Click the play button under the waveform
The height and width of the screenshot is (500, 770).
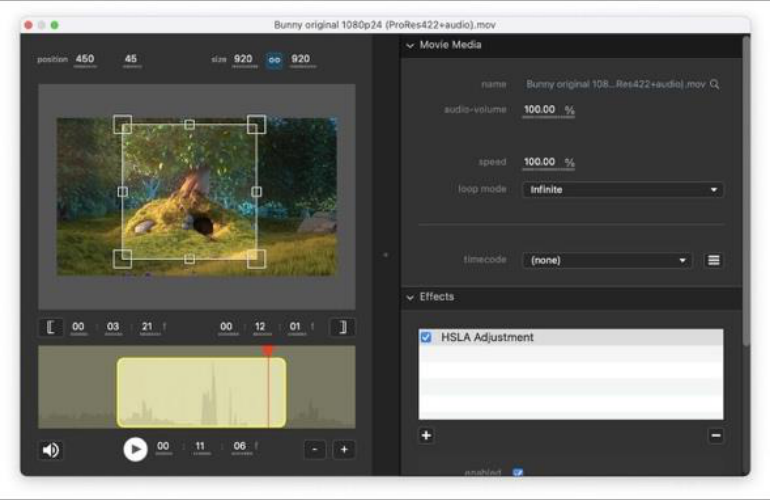[x=135, y=449]
